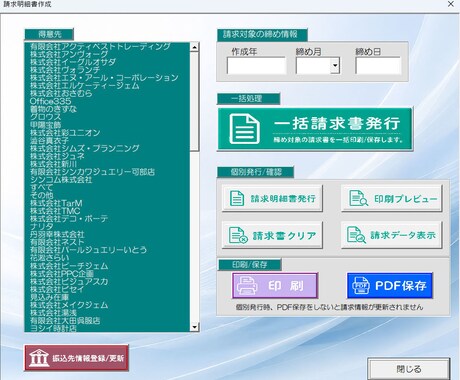Select その他 in customer list

pyautogui.click(x=107, y=195)
